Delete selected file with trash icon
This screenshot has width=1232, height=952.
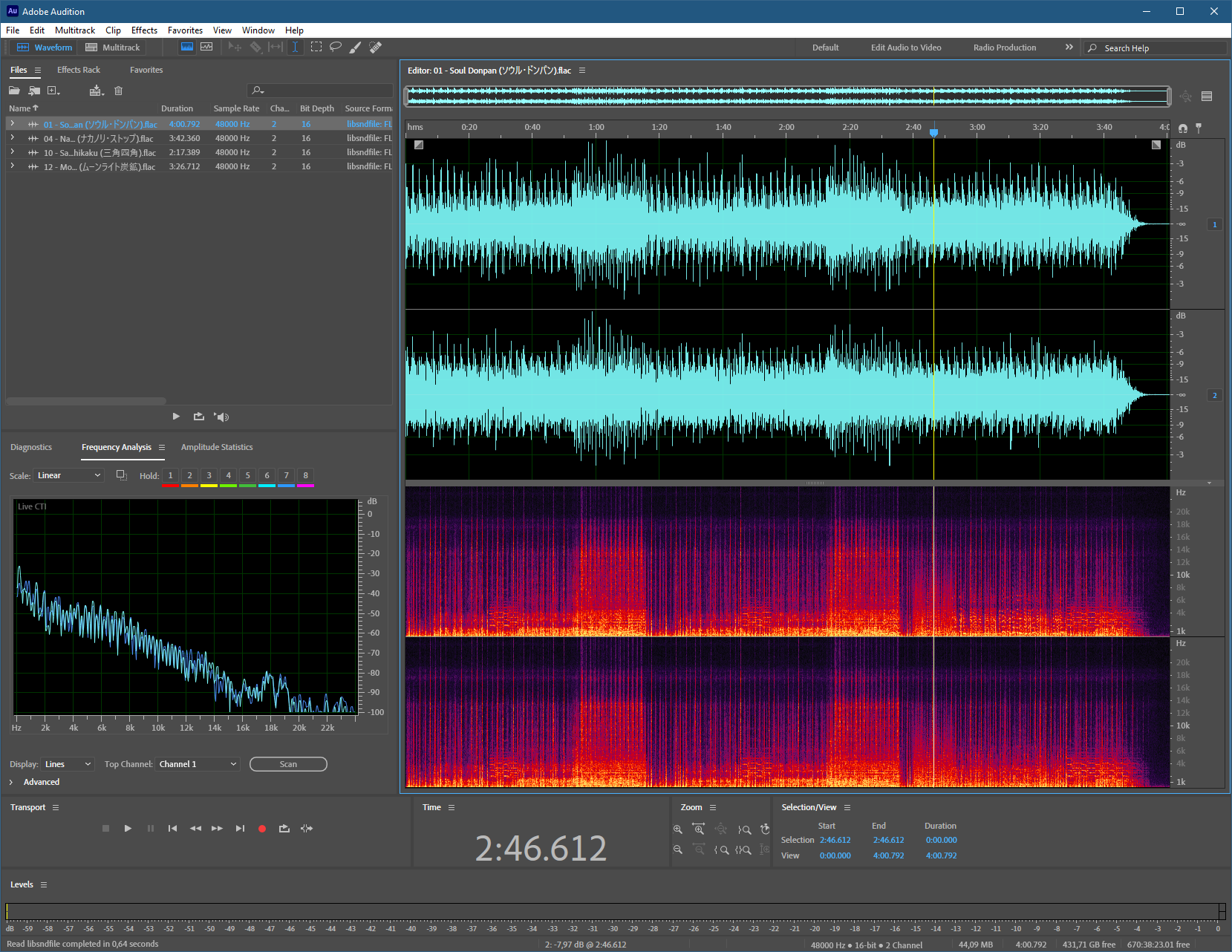click(118, 91)
